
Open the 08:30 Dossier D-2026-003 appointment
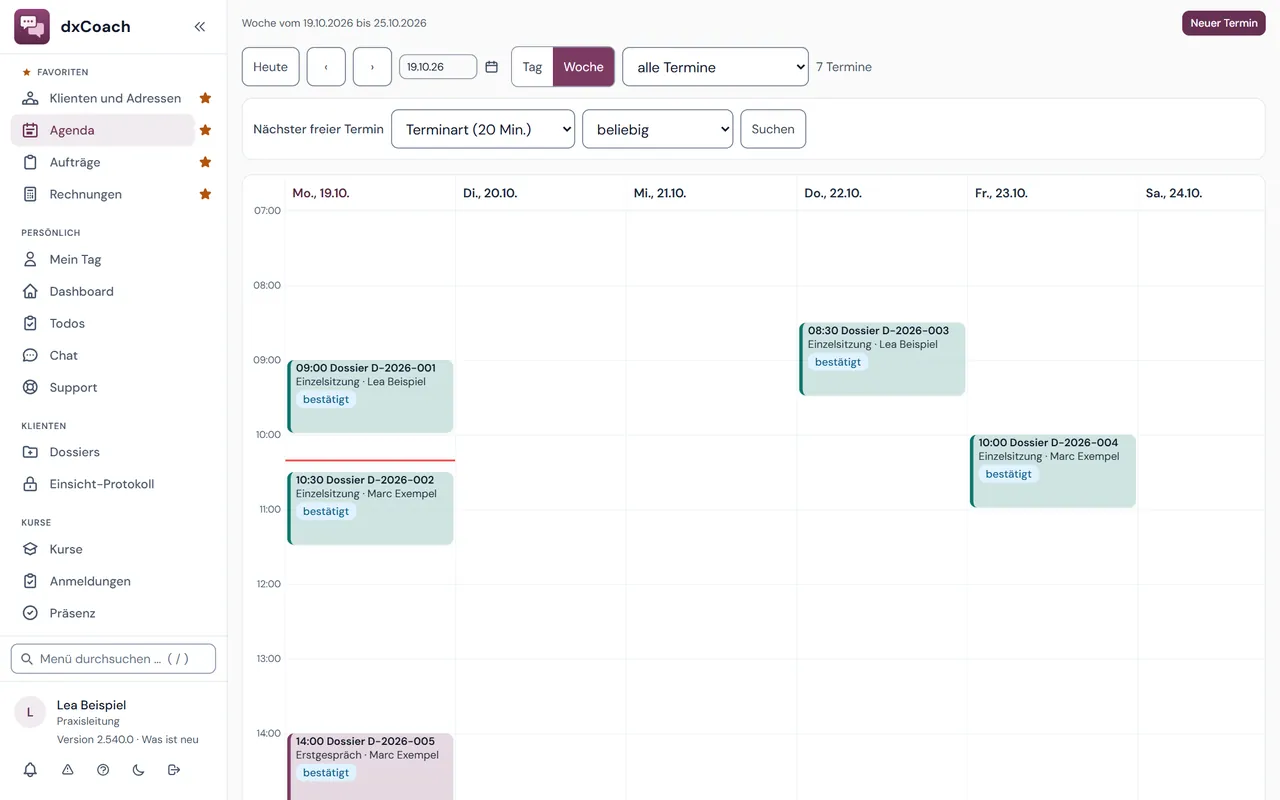coord(882,359)
